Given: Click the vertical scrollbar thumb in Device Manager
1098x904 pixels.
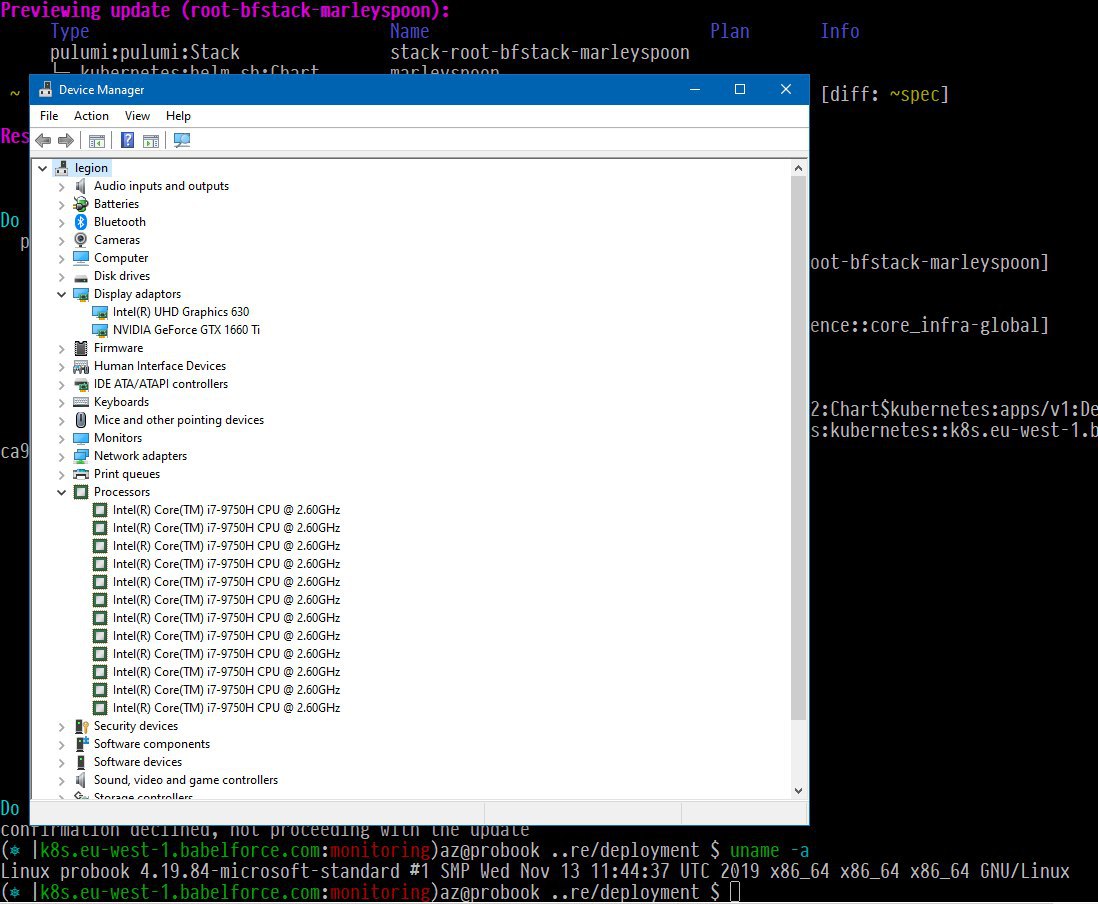Looking at the screenshot, I should point(798,448).
